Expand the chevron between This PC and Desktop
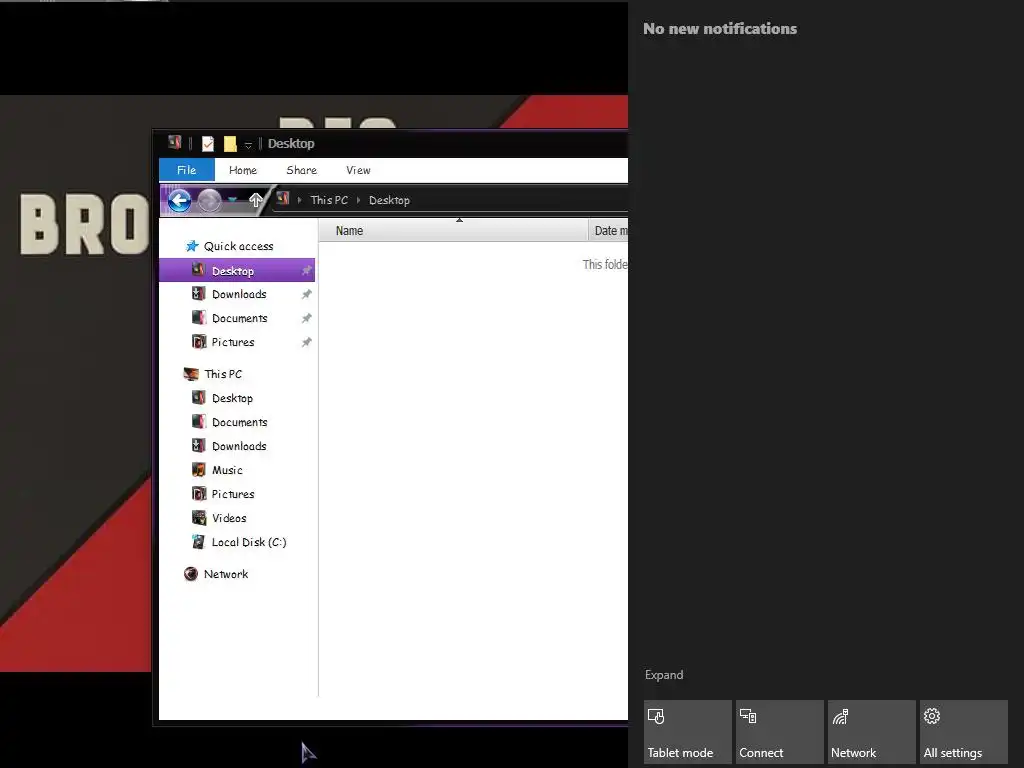The width and height of the screenshot is (1024, 768). coord(359,200)
